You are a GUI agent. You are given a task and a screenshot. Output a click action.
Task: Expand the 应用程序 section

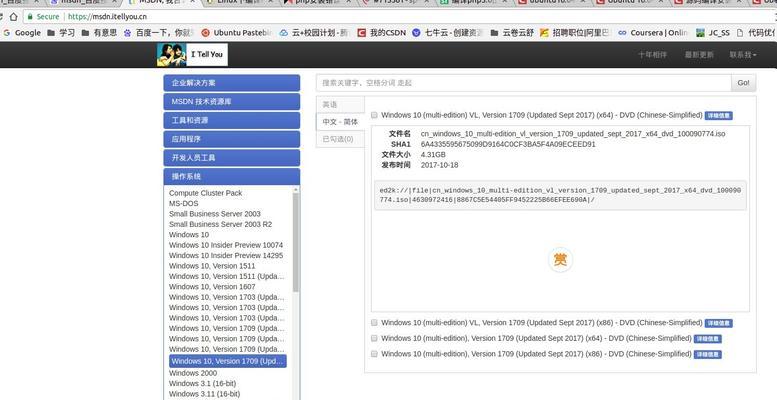(231, 139)
